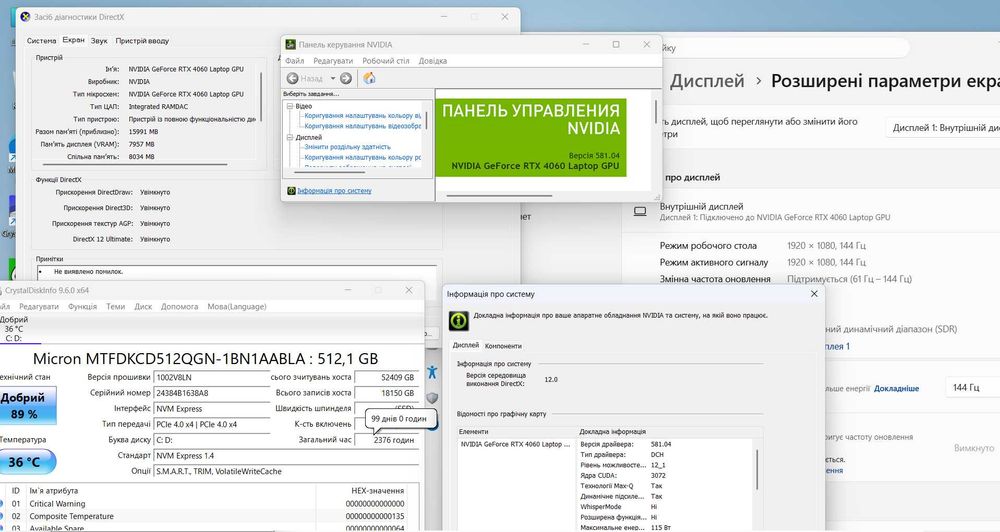
Task: Click the monitor icon beside Внутрішній дисплей
Action: coord(640,211)
